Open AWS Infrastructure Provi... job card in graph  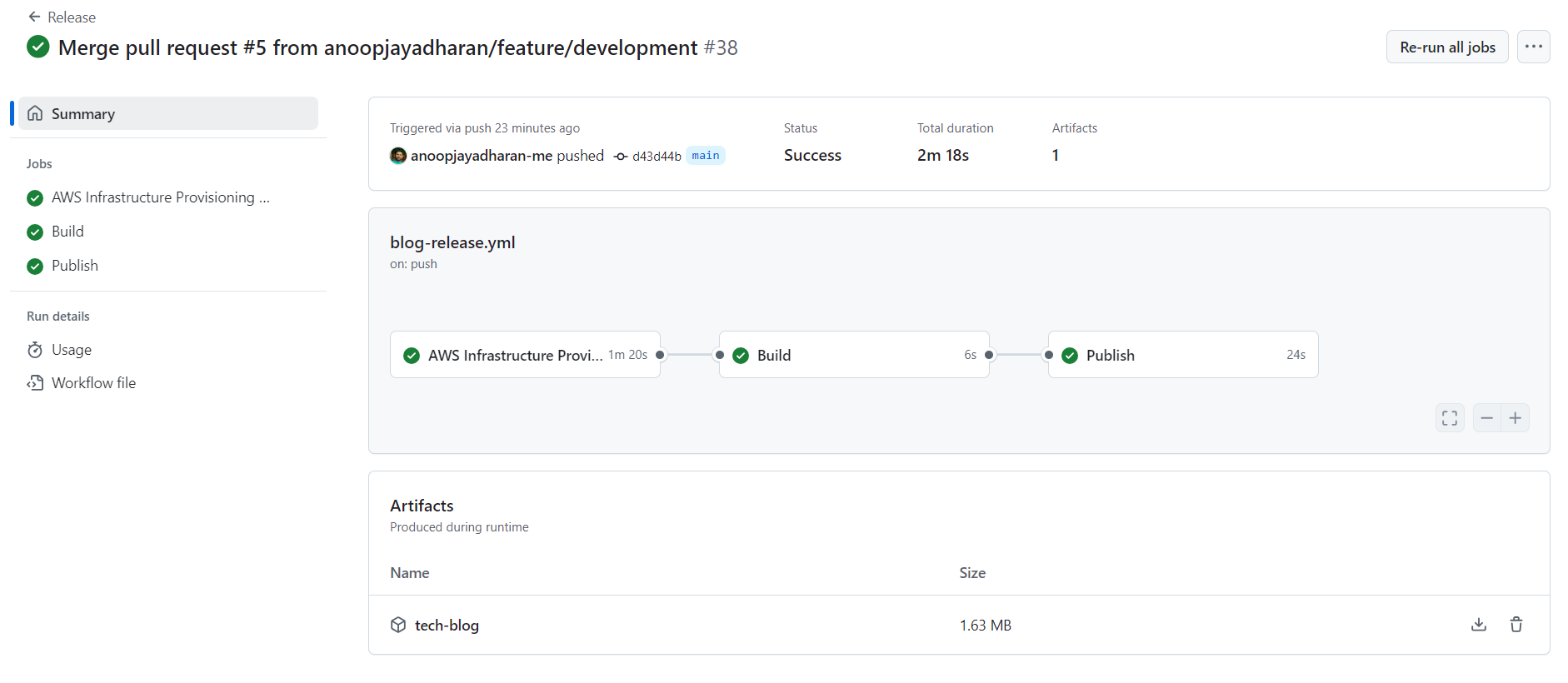tap(525, 355)
